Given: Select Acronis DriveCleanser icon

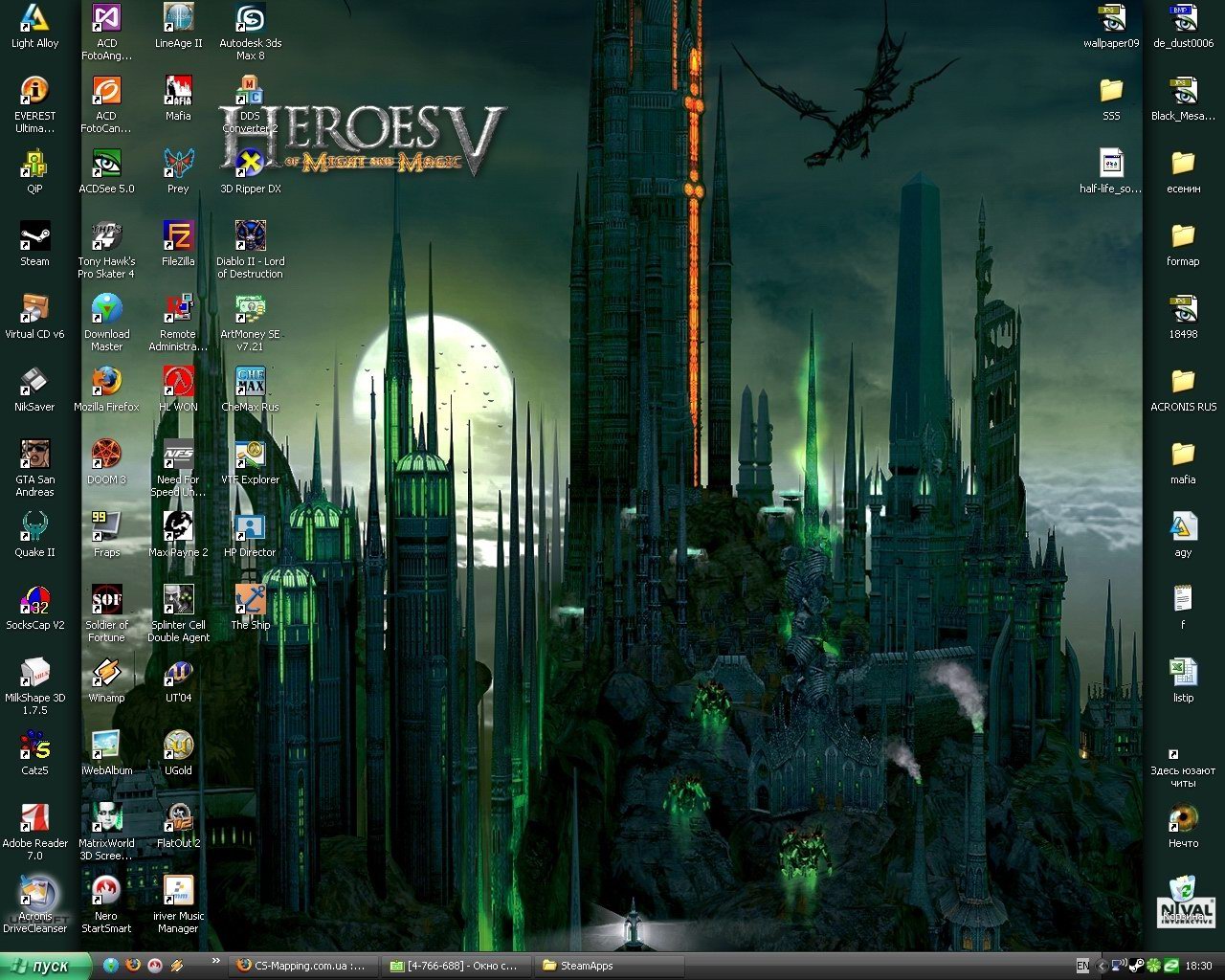Looking at the screenshot, I should coord(34,892).
